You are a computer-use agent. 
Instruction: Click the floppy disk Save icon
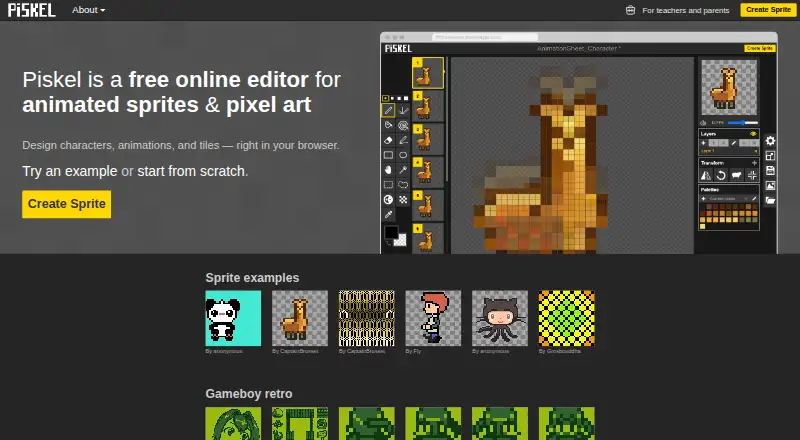[770, 170]
